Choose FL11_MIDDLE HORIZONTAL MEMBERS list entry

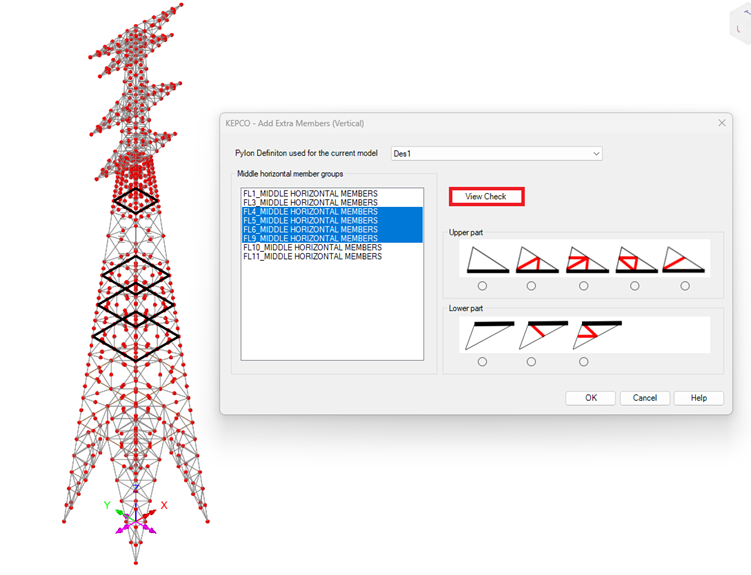(312, 256)
